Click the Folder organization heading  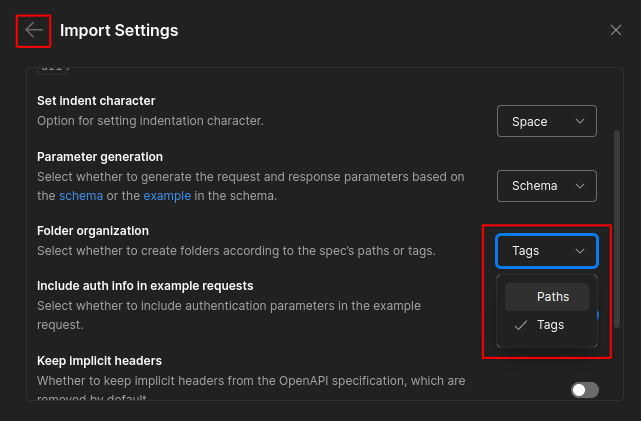[x=93, y=230]
